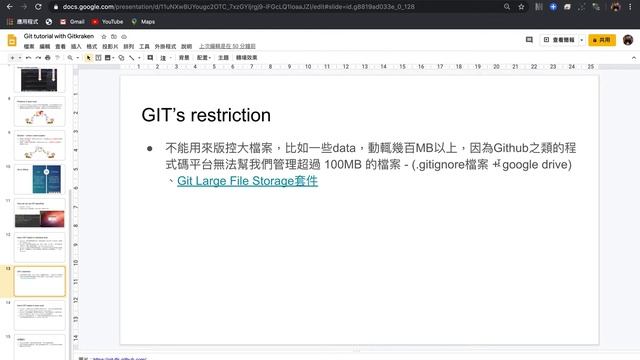Open the 說明 (Help) menu
This screenshot has width=640, height=360.
[x=187, y=47]
